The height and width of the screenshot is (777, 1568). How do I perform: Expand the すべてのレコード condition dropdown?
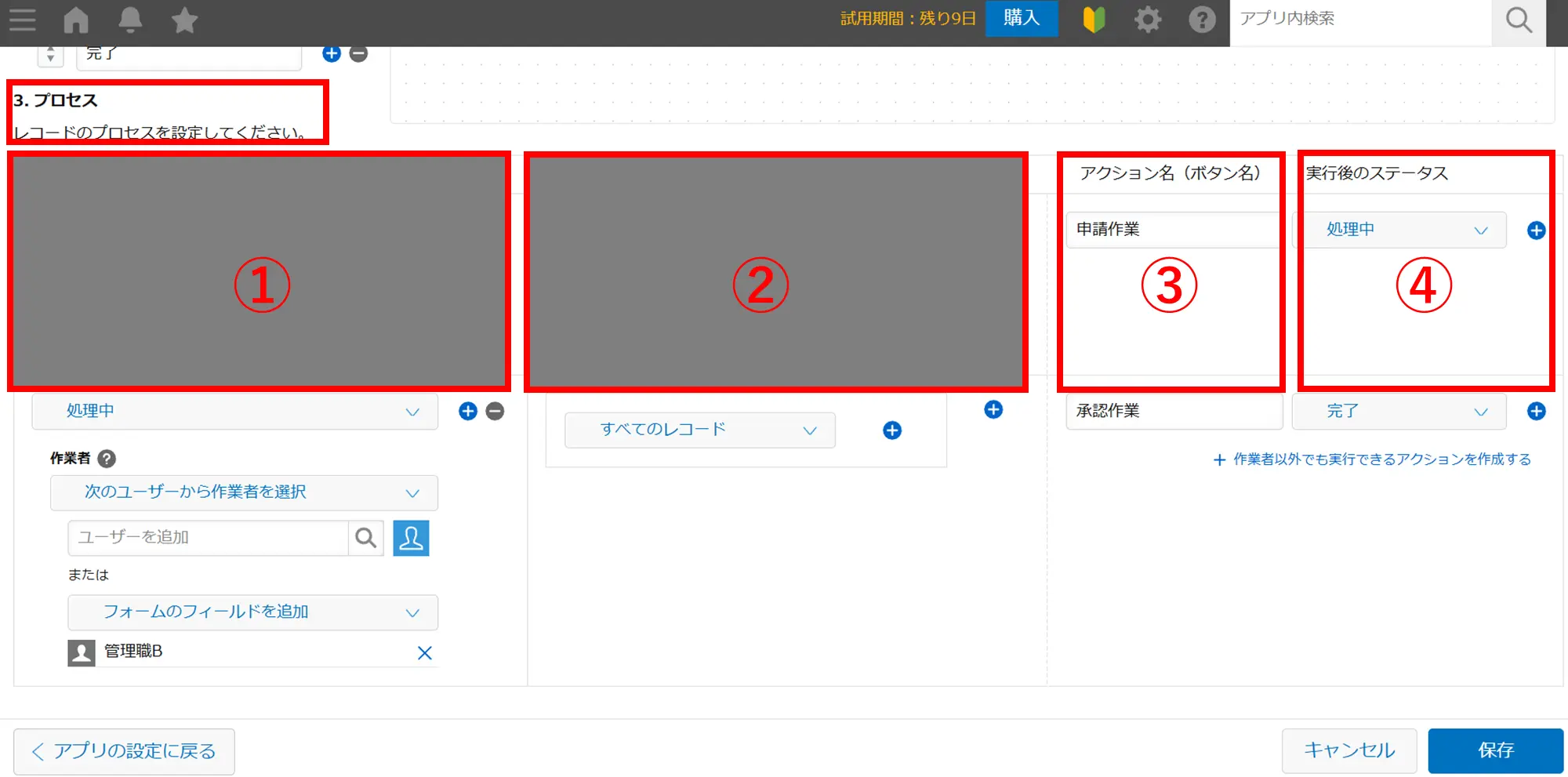(x=699, y=430)
